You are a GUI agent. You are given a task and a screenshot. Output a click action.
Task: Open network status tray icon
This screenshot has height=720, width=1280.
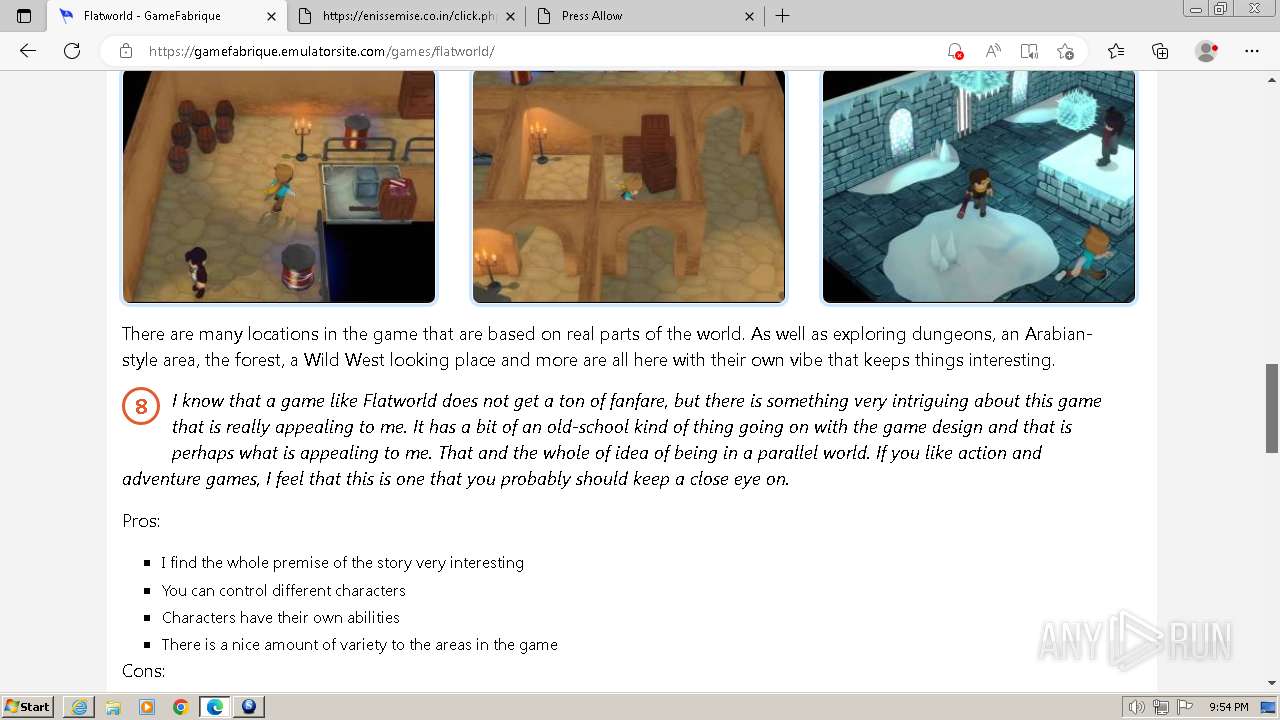click(1161, 707)
